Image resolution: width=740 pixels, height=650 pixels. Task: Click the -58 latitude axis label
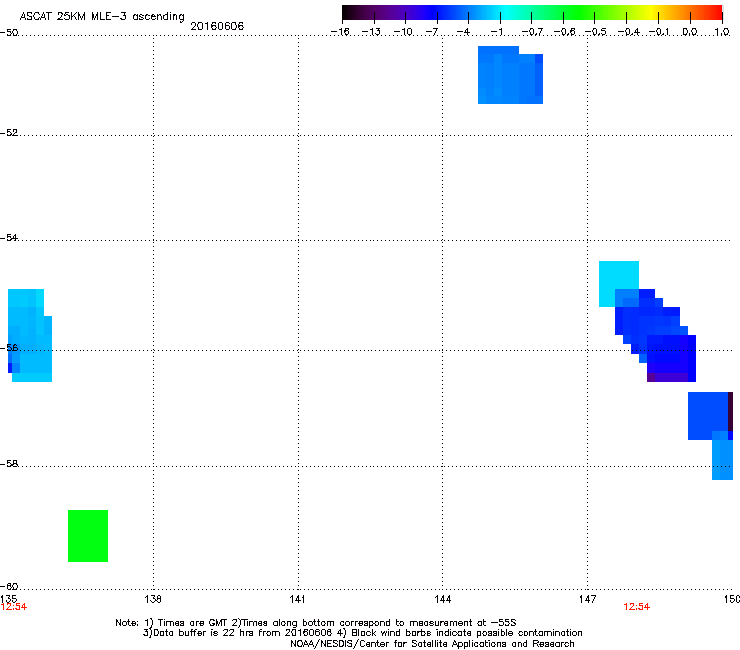[9, 464]
